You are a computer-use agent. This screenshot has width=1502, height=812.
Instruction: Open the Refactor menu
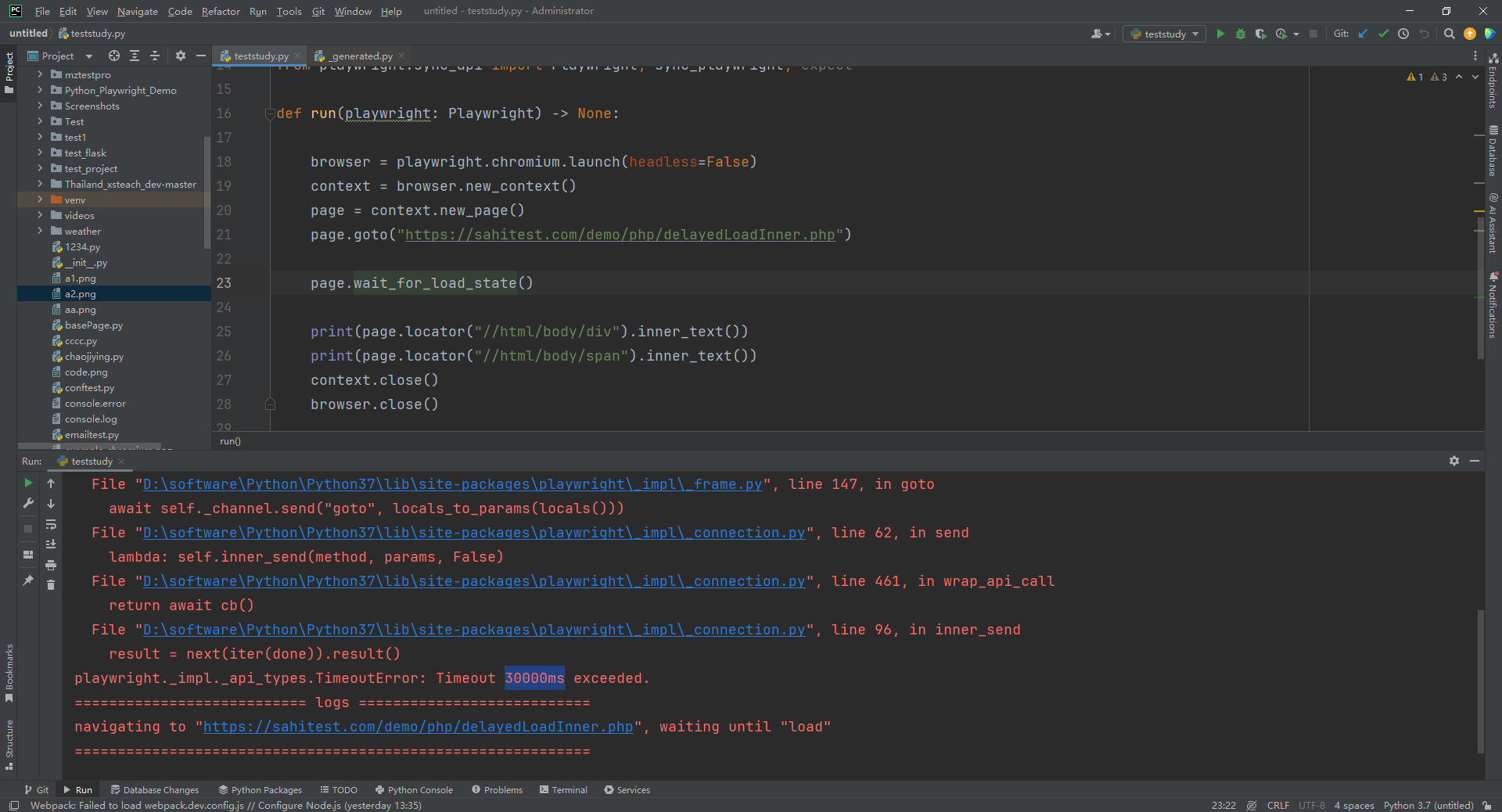click(221, 11)
